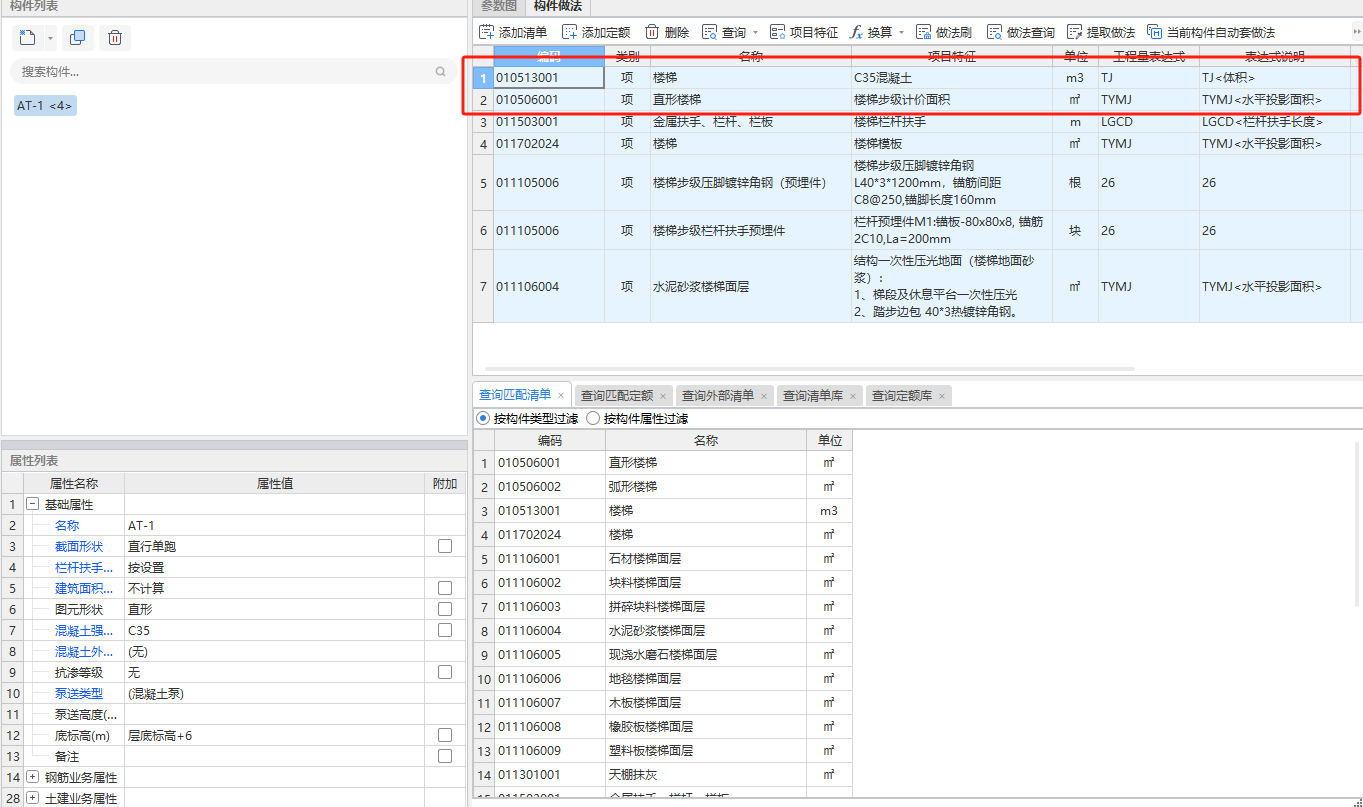Open the 查询匹配定额 tab
The image size is (1363, 807).
pos(617,396)
